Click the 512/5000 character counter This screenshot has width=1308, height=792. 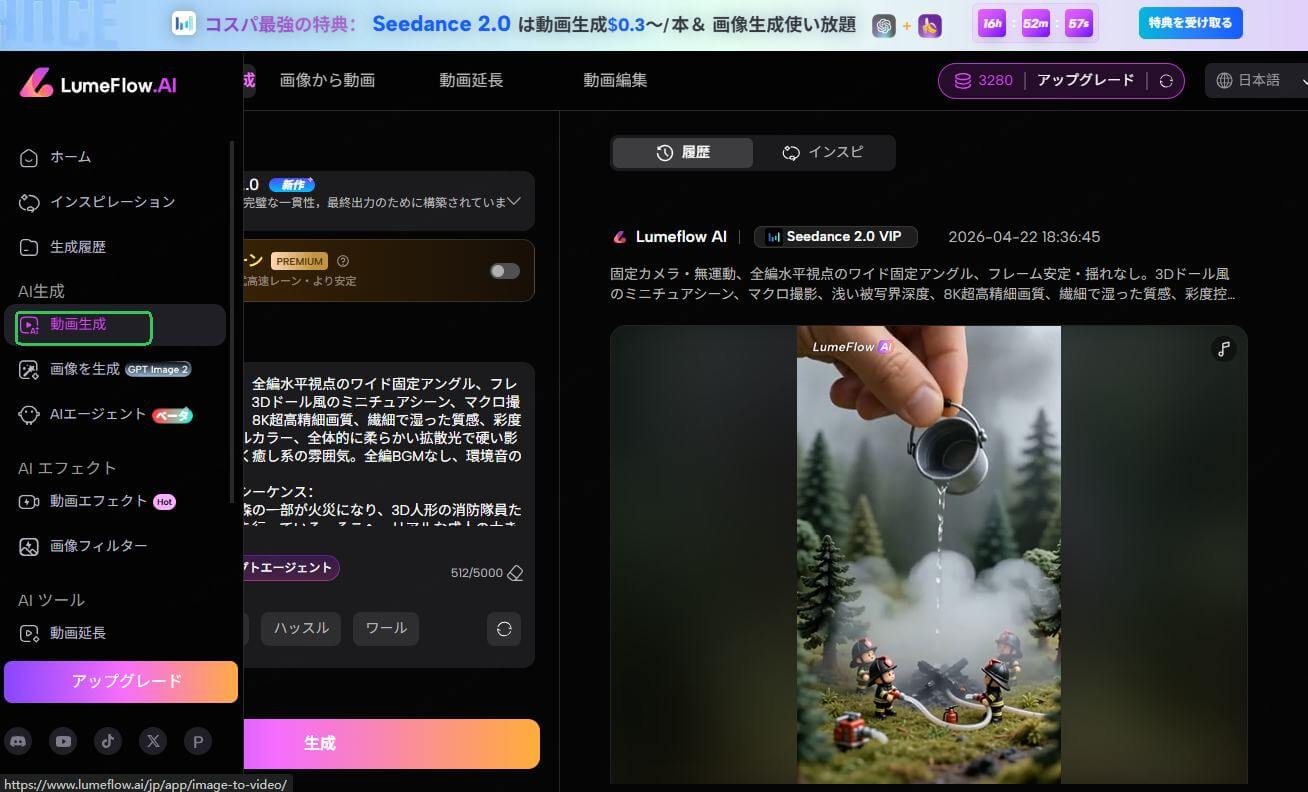(477, 574)
